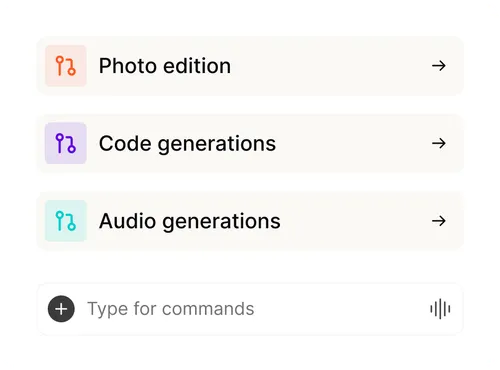Click the word Photo in first row
The image size is (500, 370).
coord(128,66)
